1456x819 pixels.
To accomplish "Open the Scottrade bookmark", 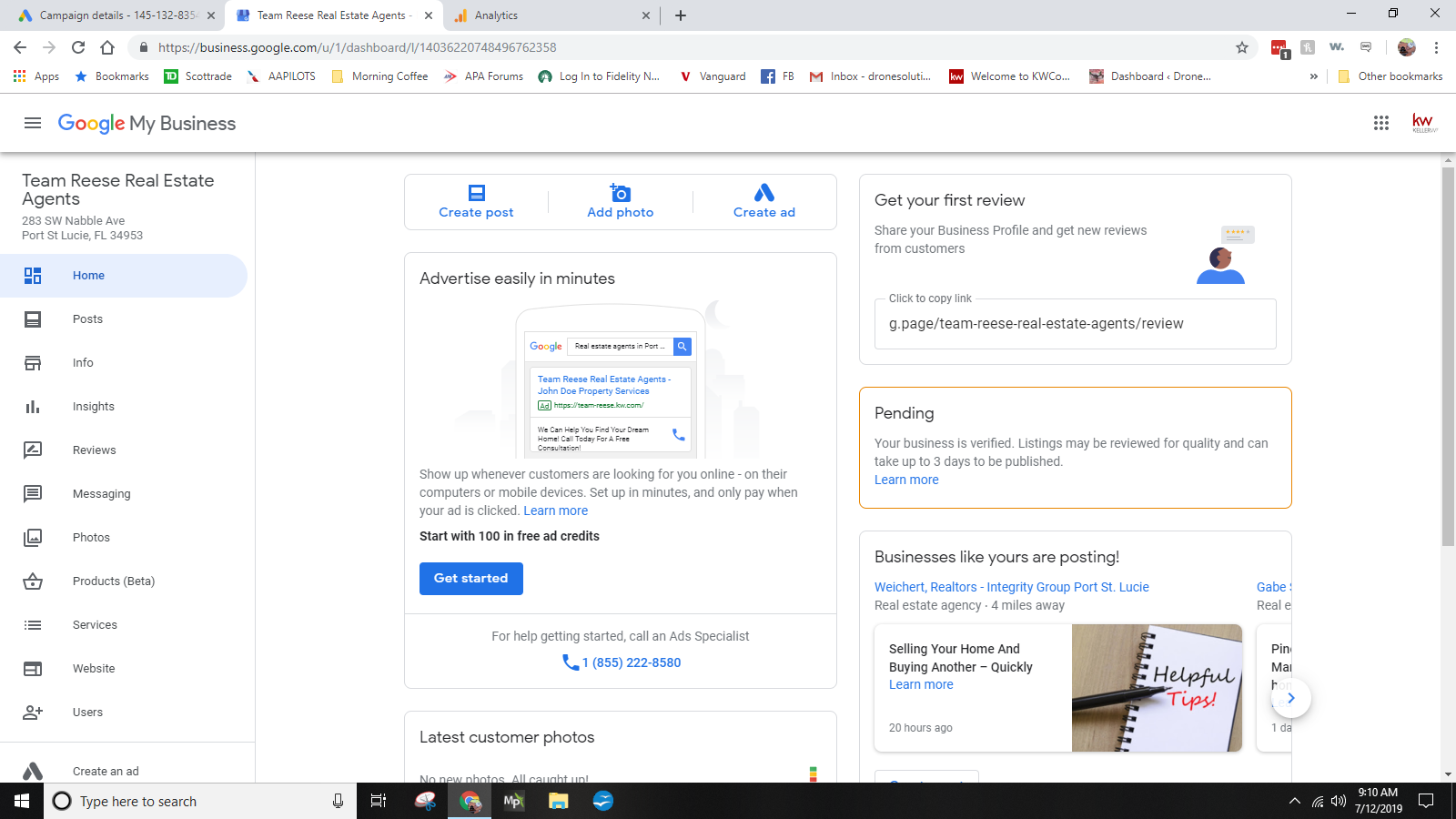I will pyautogui.click(x=197, y=76).
